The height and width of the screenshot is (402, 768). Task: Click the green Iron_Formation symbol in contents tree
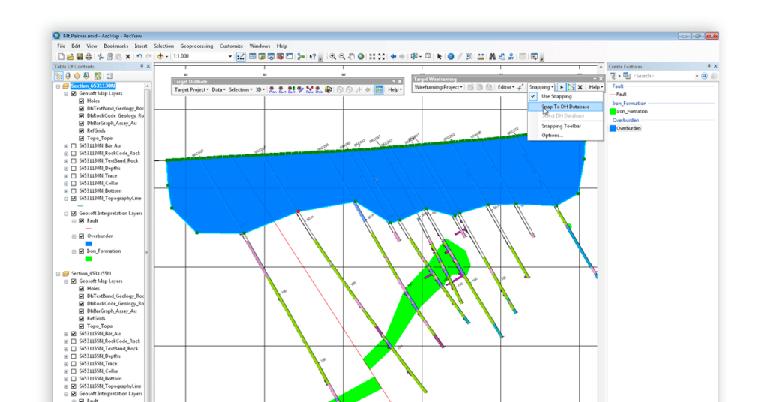point(89,259)
